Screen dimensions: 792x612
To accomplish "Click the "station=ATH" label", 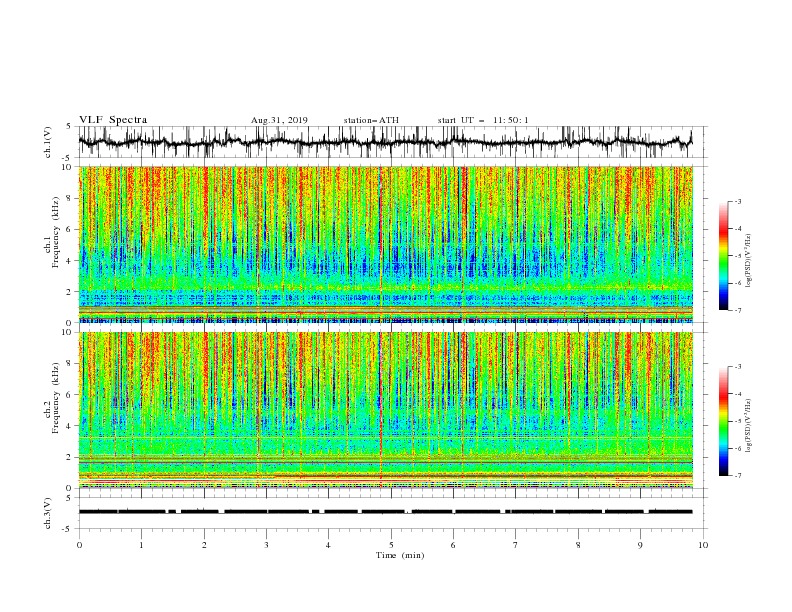I will [371, 120].
